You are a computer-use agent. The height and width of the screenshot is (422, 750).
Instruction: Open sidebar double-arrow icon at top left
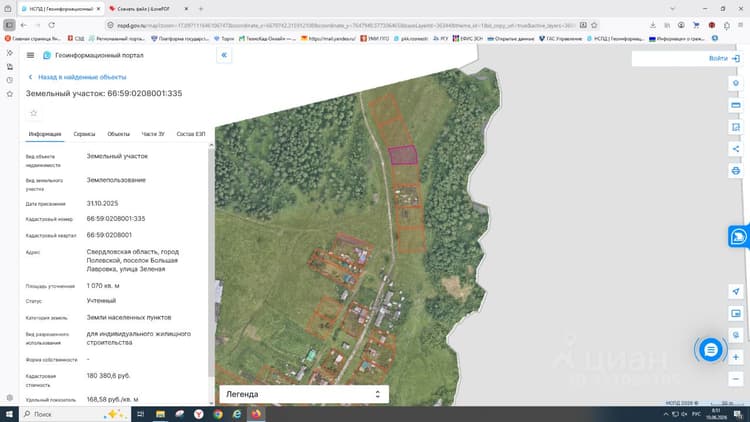[10, 53]
